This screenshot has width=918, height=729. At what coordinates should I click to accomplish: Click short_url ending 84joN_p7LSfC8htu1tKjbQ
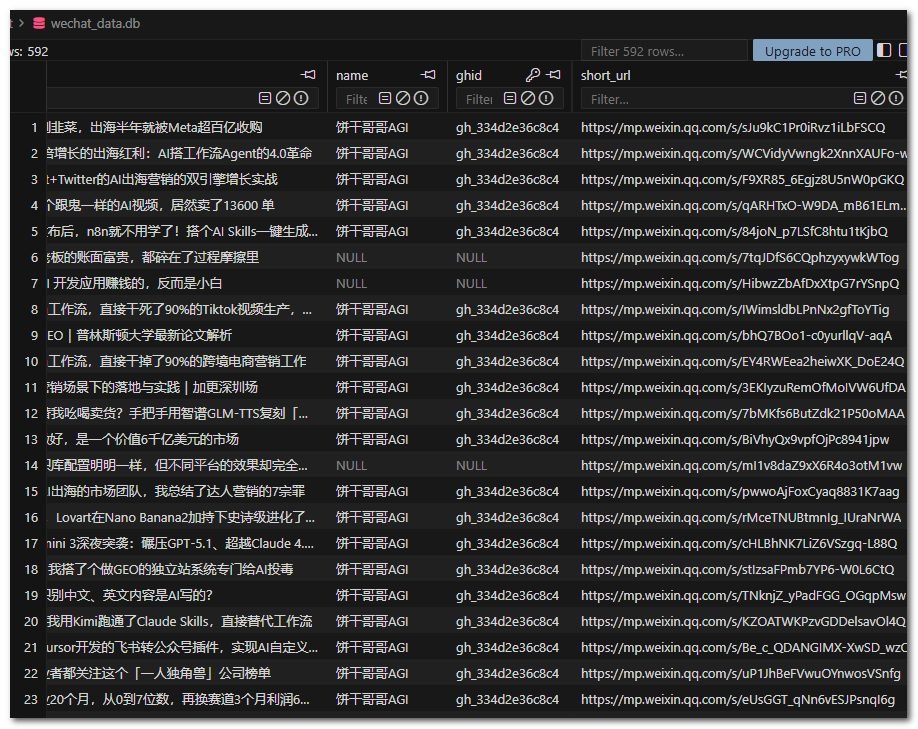[x=734, y=231]
